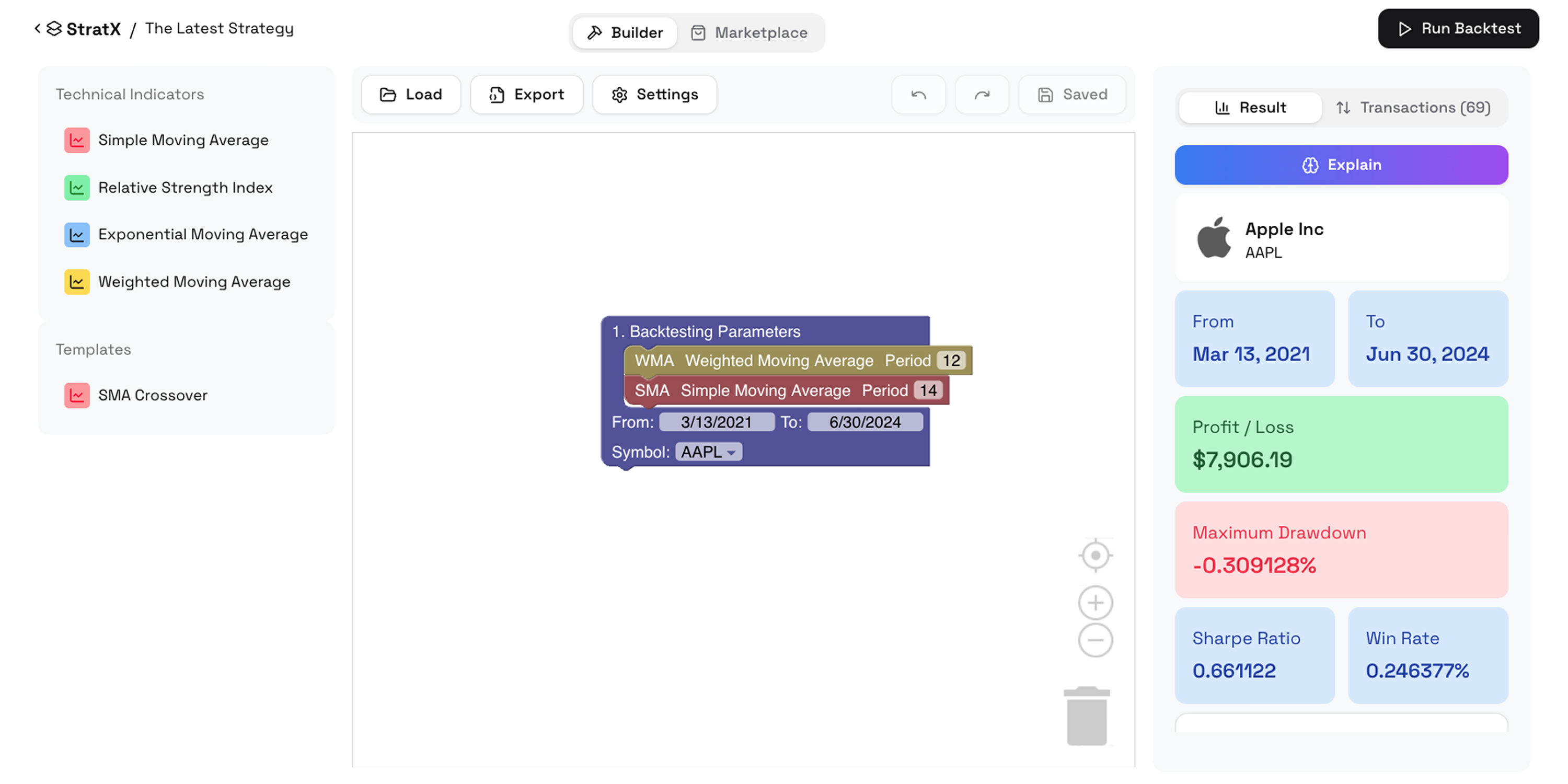Viewport: 1568px width, 784px height.
Task: Switch to the Builder tab
Action: click(x=625, y=33)
